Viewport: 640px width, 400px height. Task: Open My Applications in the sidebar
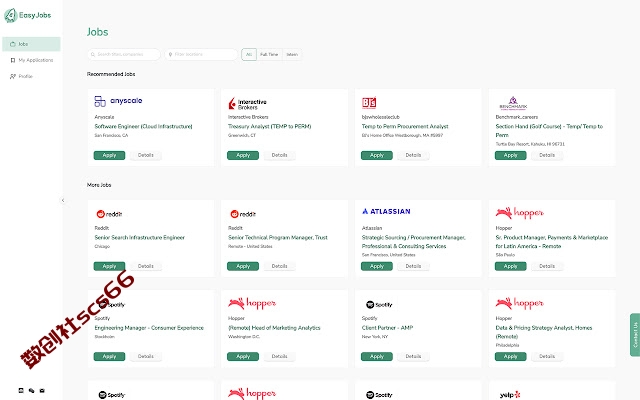click(31, 60)
